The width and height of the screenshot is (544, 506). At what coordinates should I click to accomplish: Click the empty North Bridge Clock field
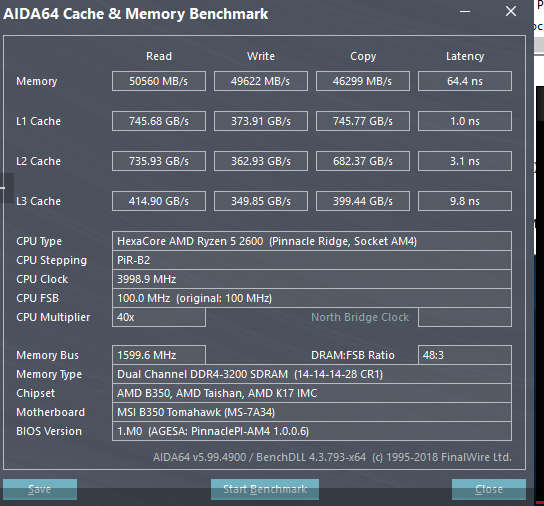click(465, 317)
